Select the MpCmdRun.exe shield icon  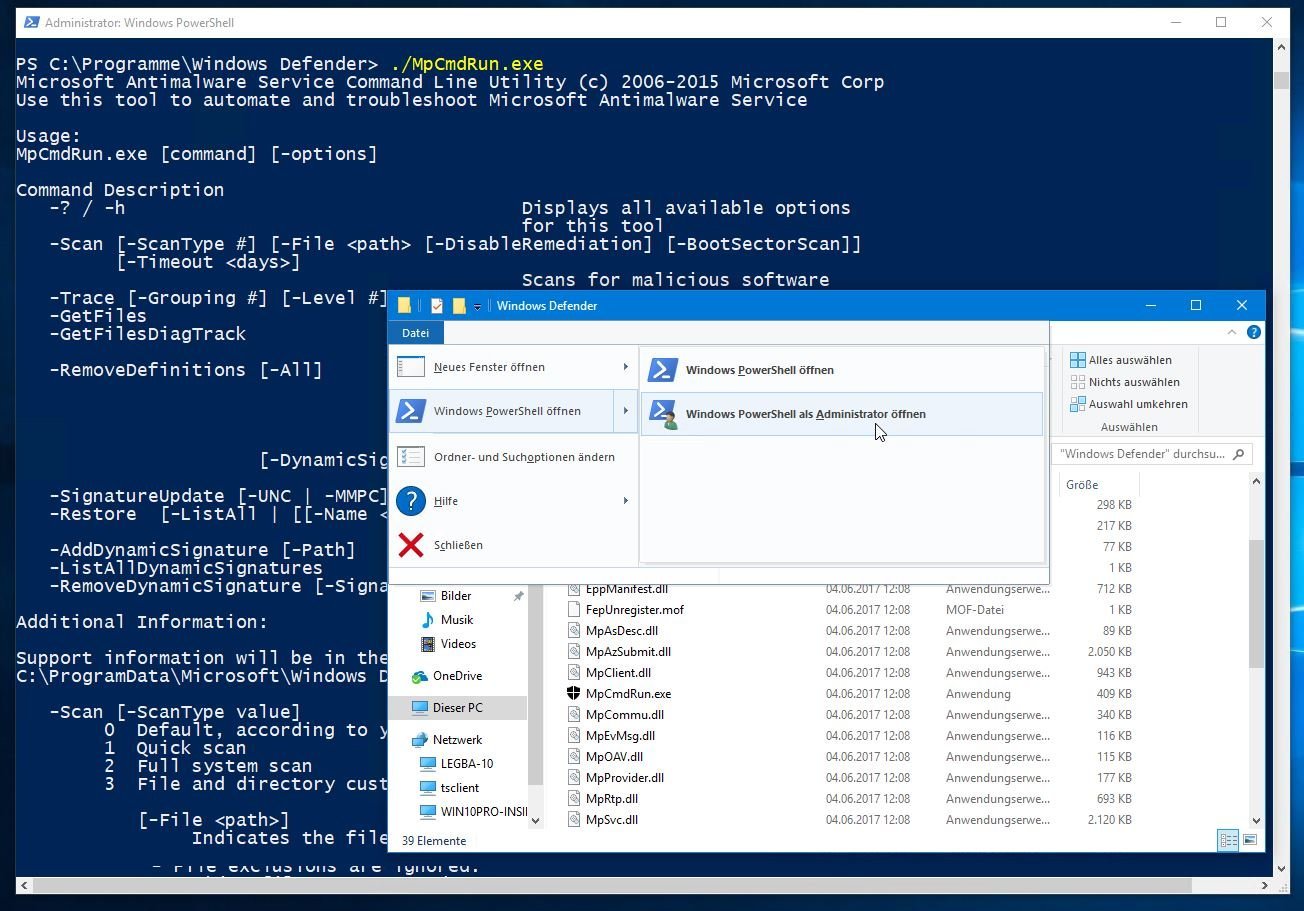tap(574, 694)
